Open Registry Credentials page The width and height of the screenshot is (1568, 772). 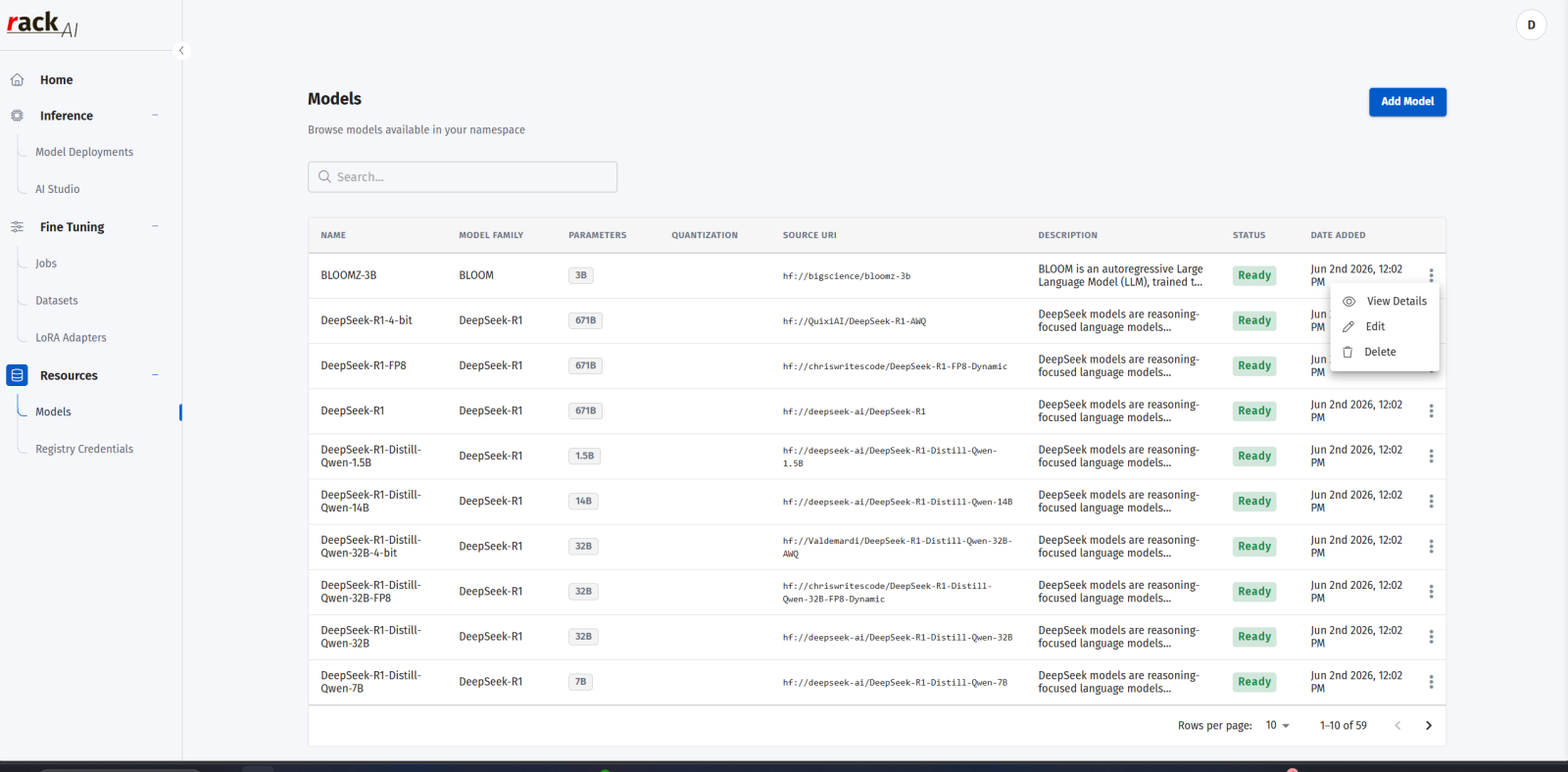[x=84, y=450]
